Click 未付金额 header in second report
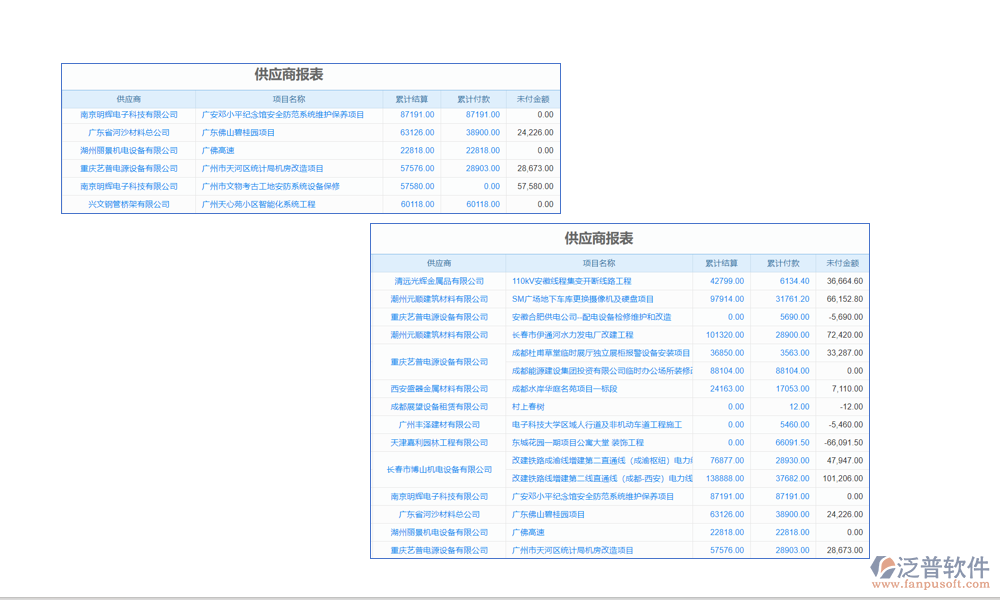 point(840,263)
